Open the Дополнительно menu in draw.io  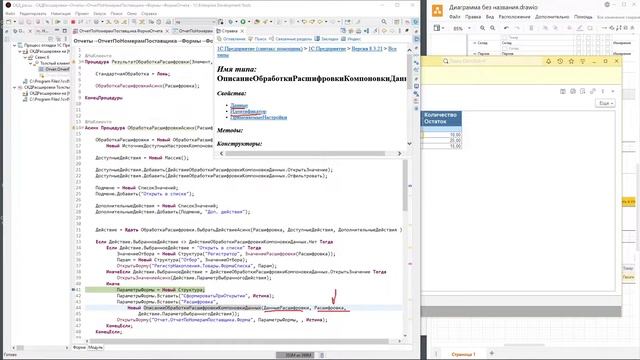(552, 17)
